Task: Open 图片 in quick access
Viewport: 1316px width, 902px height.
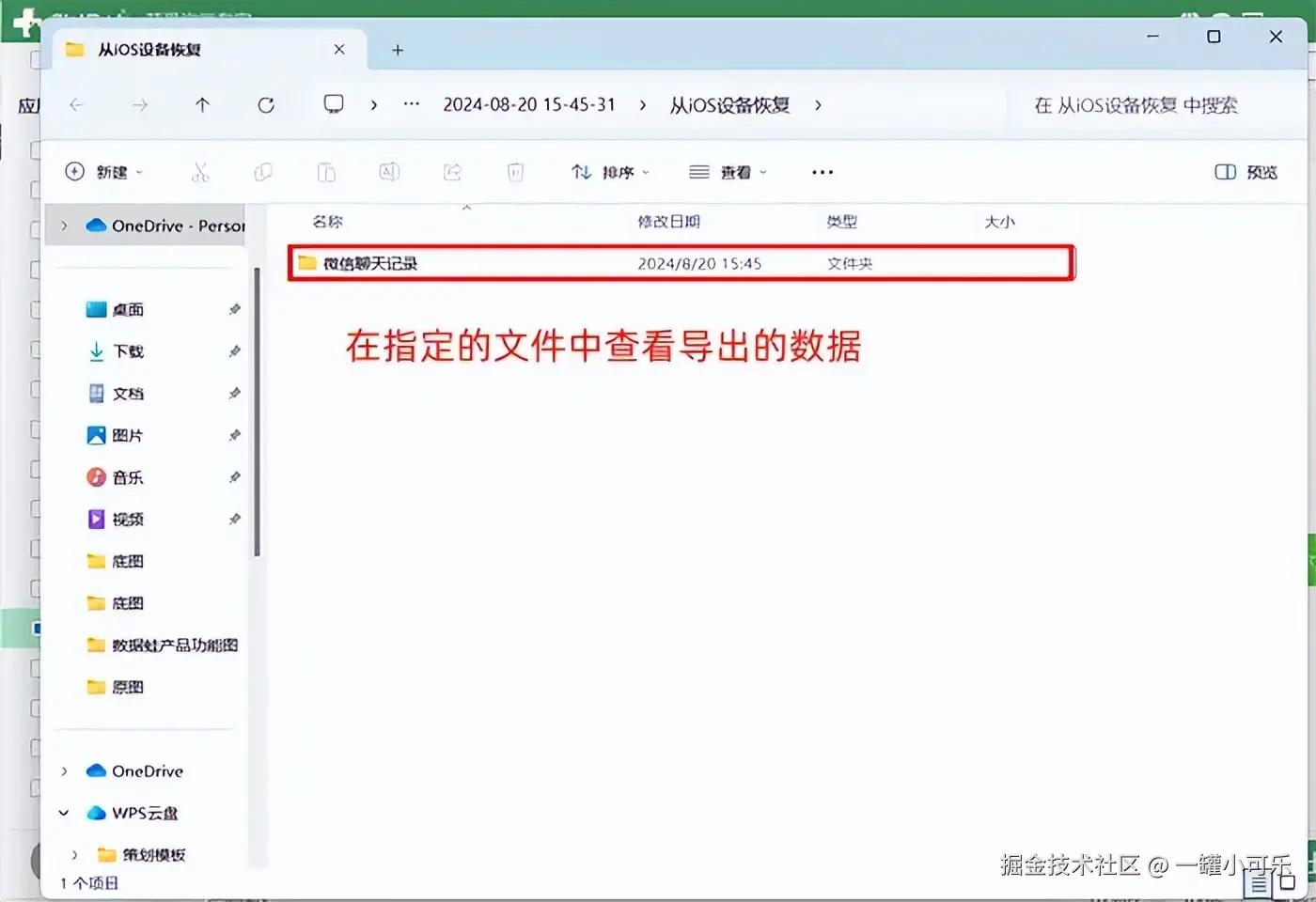Action: point(115,435)
